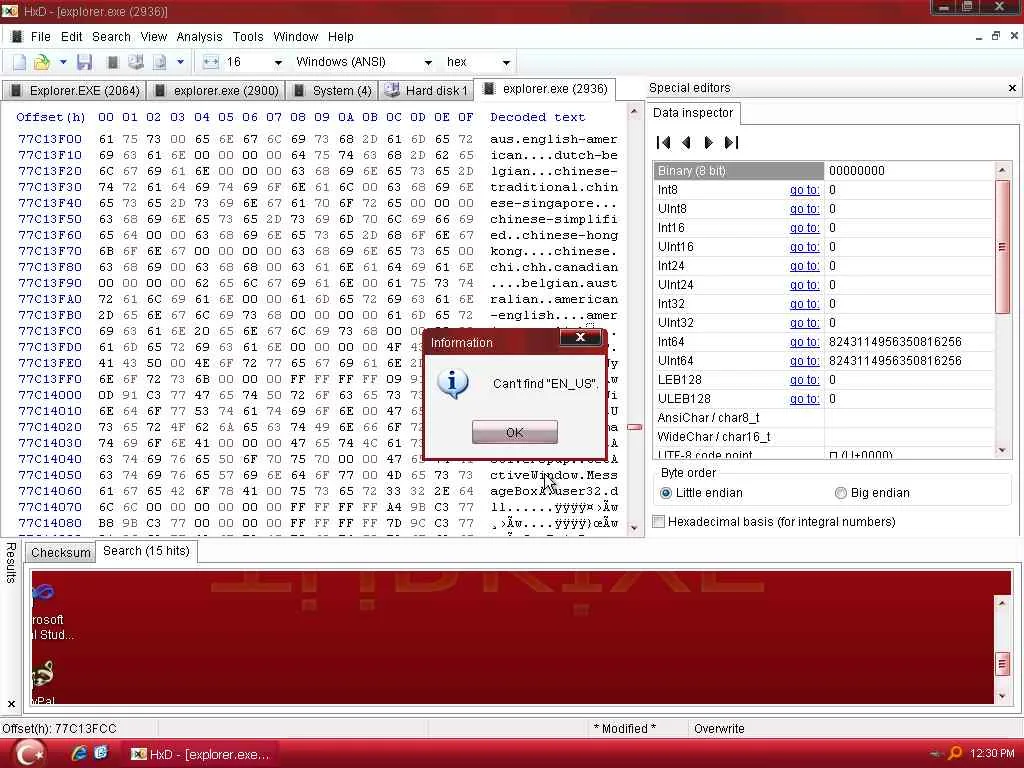The height and width of the screenshot is (768, 1024).
Task: Open the File menu
Action: click(40, 37)
